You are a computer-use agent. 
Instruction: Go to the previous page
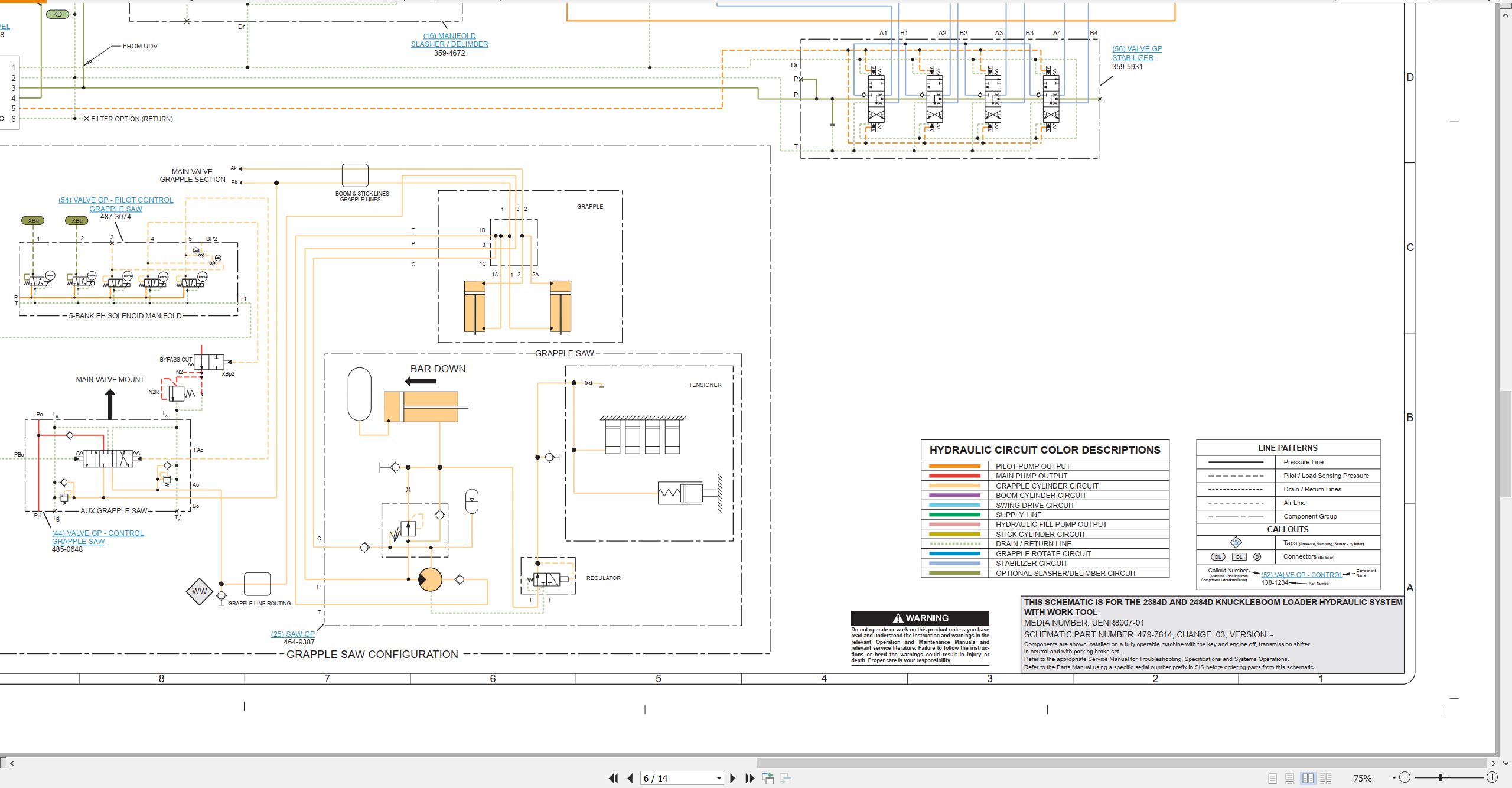pyautogui.click(x=630, y=778)
